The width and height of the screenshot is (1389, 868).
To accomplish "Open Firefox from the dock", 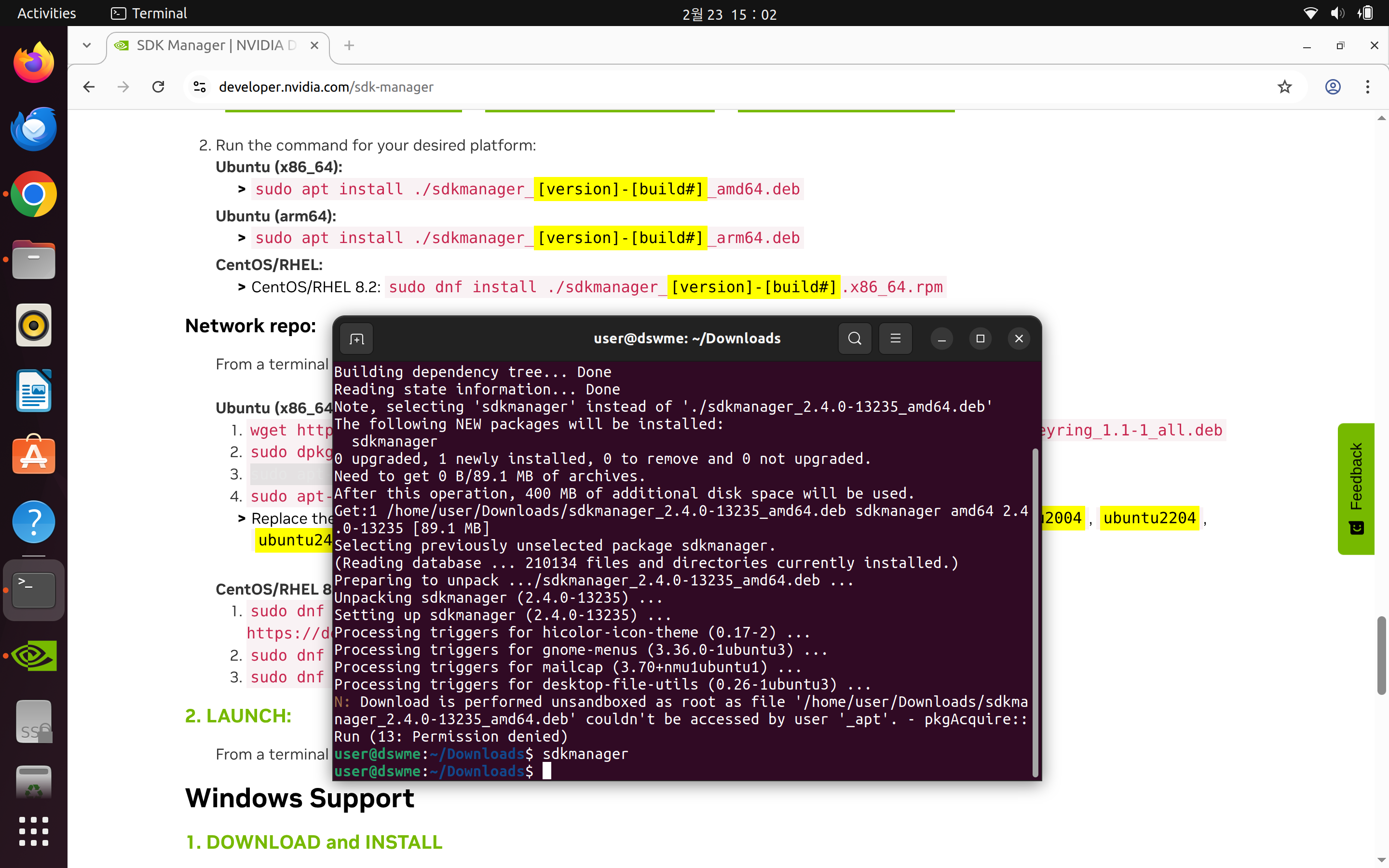I will click(34, 63).
